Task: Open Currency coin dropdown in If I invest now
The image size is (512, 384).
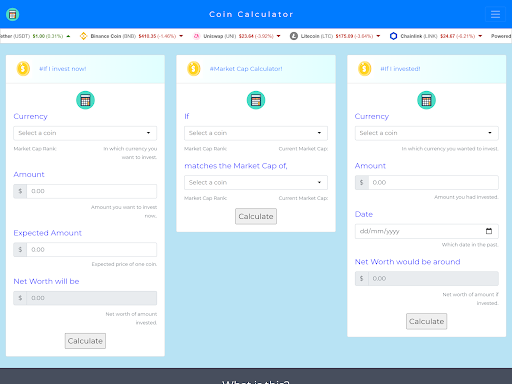Action: [x=85, y=133]
